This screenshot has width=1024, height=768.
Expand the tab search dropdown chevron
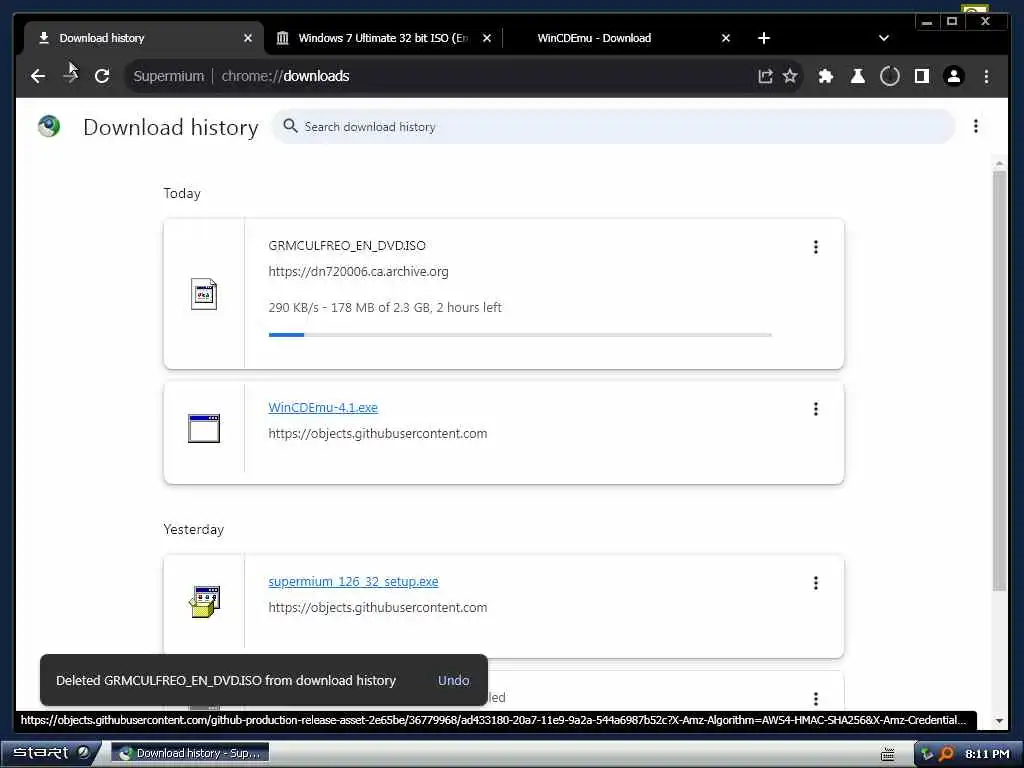point(884,38)
